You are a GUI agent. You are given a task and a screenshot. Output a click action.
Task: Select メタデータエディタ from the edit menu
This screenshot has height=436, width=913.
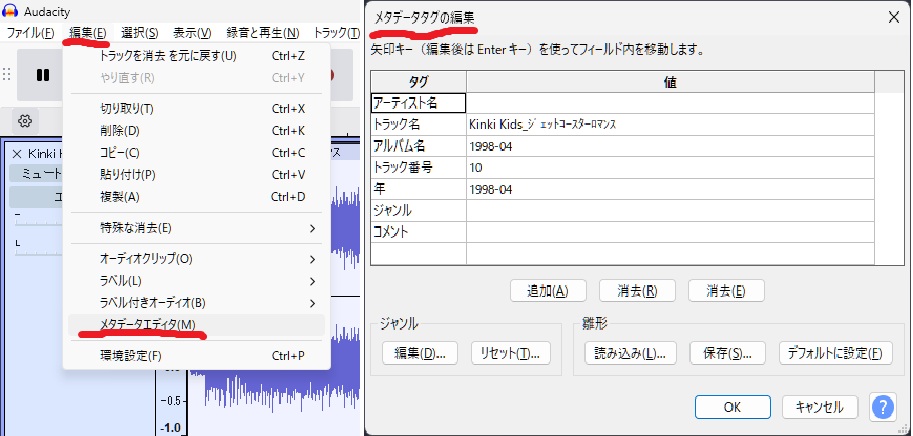click(x=195, y=325)
